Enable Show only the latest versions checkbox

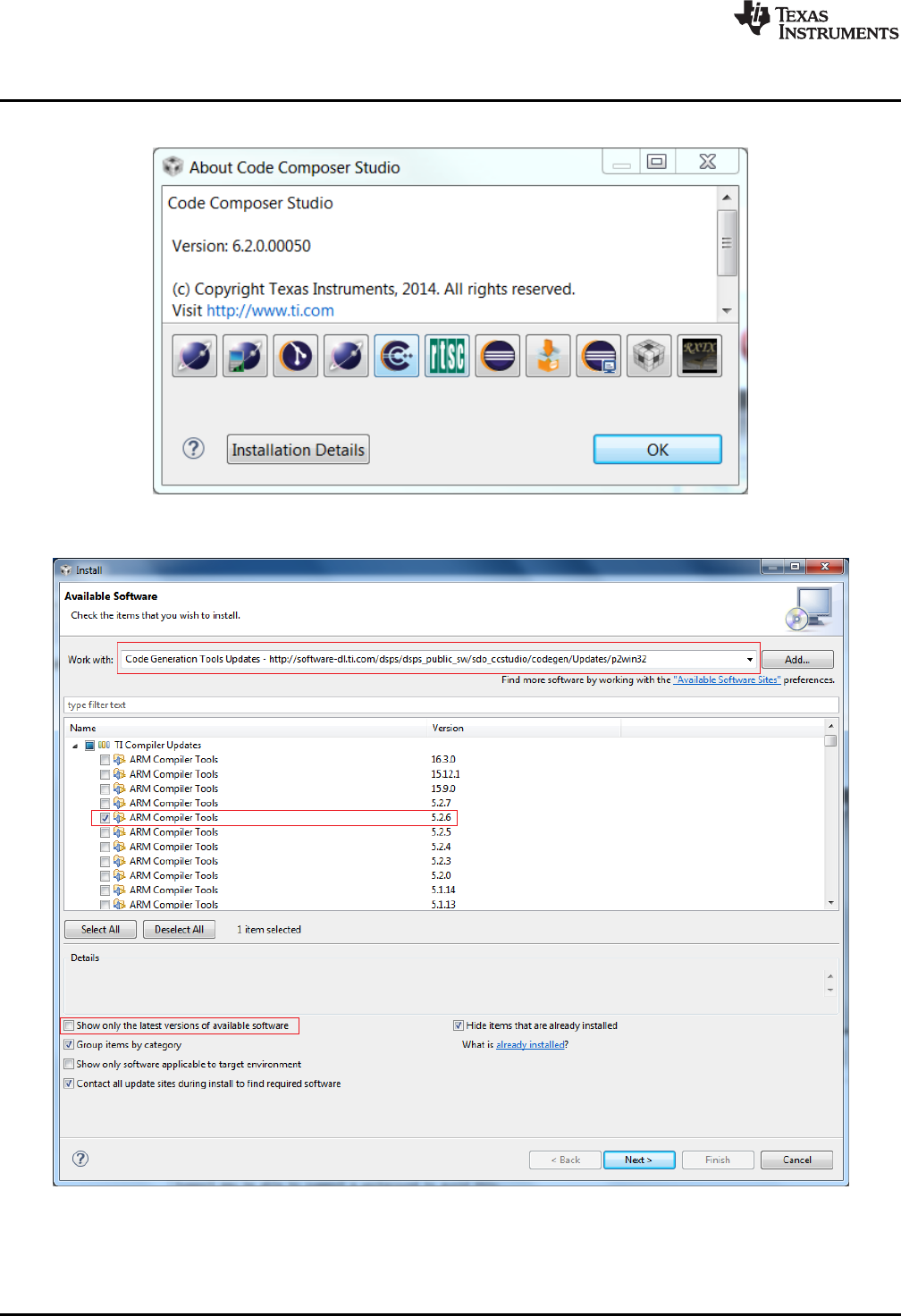[69, 1025]
